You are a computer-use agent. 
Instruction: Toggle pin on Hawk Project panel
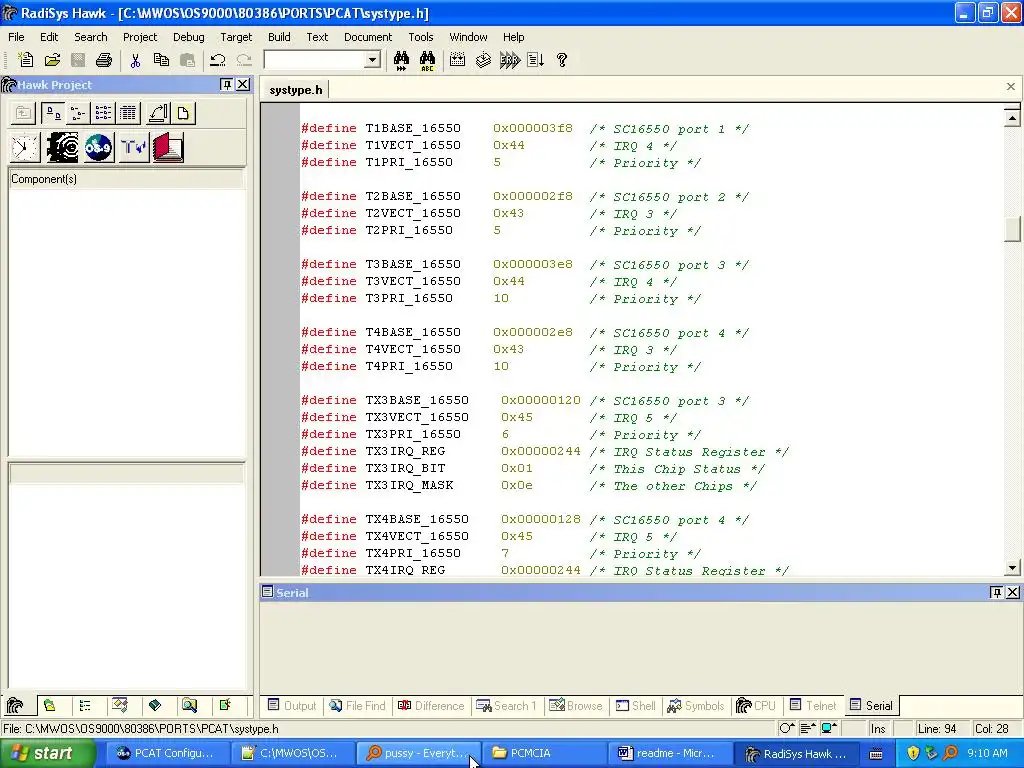click(x=226, y=84)
